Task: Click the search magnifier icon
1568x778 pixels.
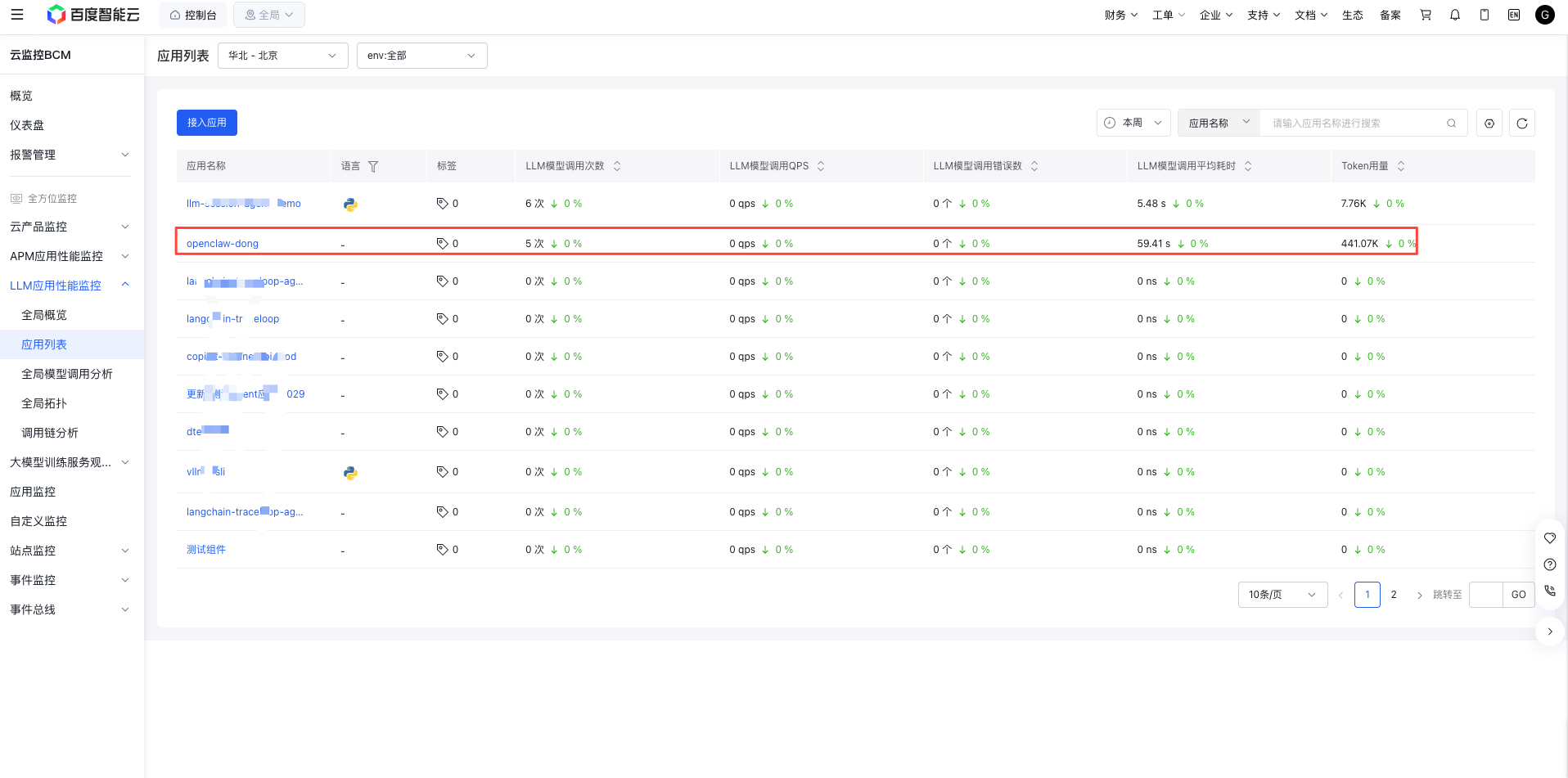Action: [1451, 124]
